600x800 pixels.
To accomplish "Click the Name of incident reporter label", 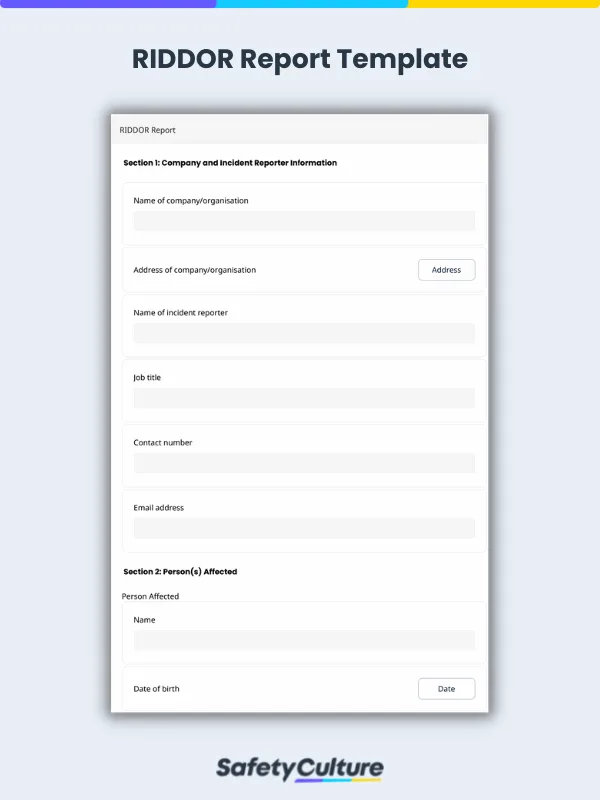I will point(180,313).
